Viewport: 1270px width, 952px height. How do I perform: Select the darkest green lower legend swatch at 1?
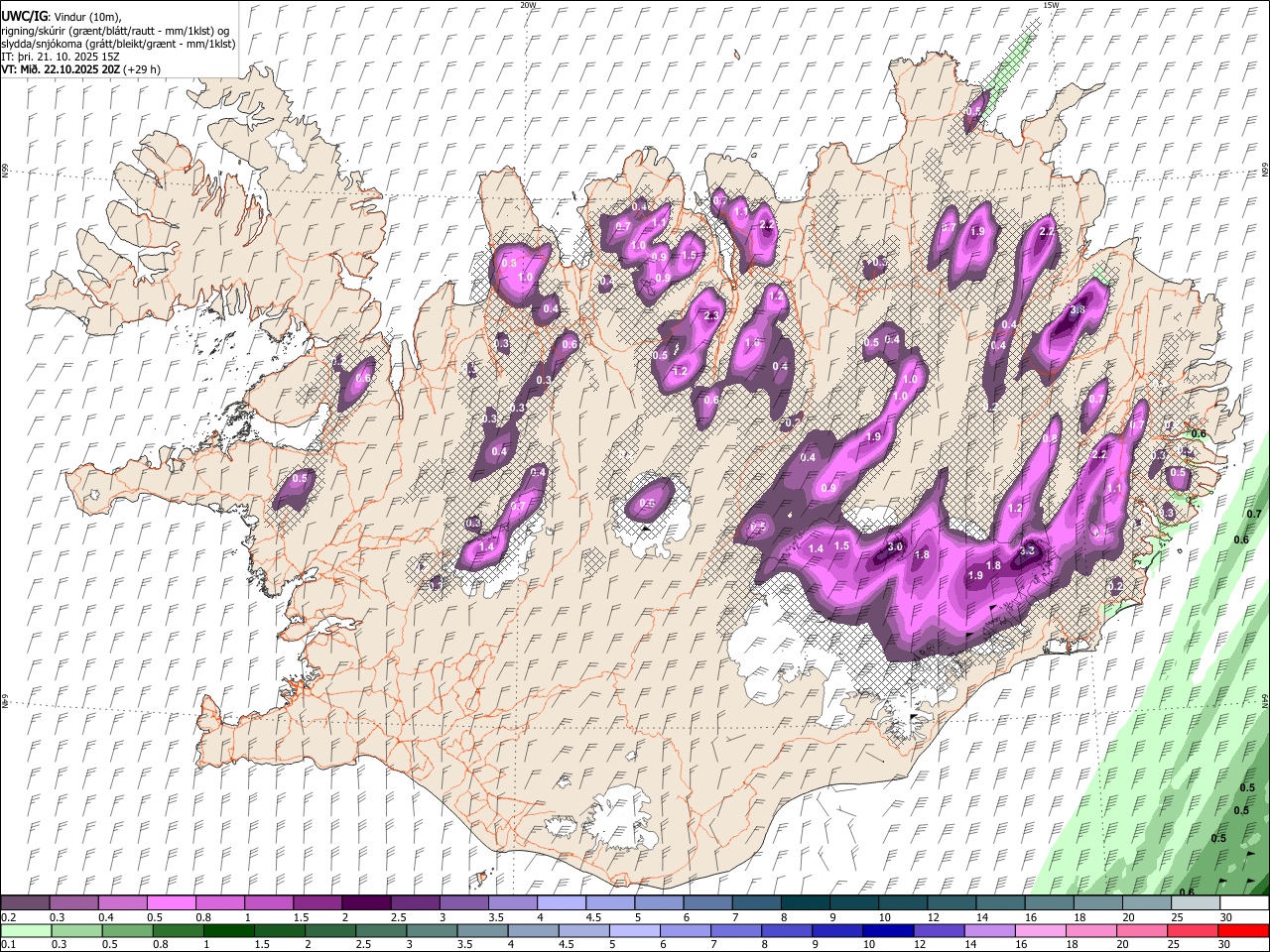click(230, 930)
